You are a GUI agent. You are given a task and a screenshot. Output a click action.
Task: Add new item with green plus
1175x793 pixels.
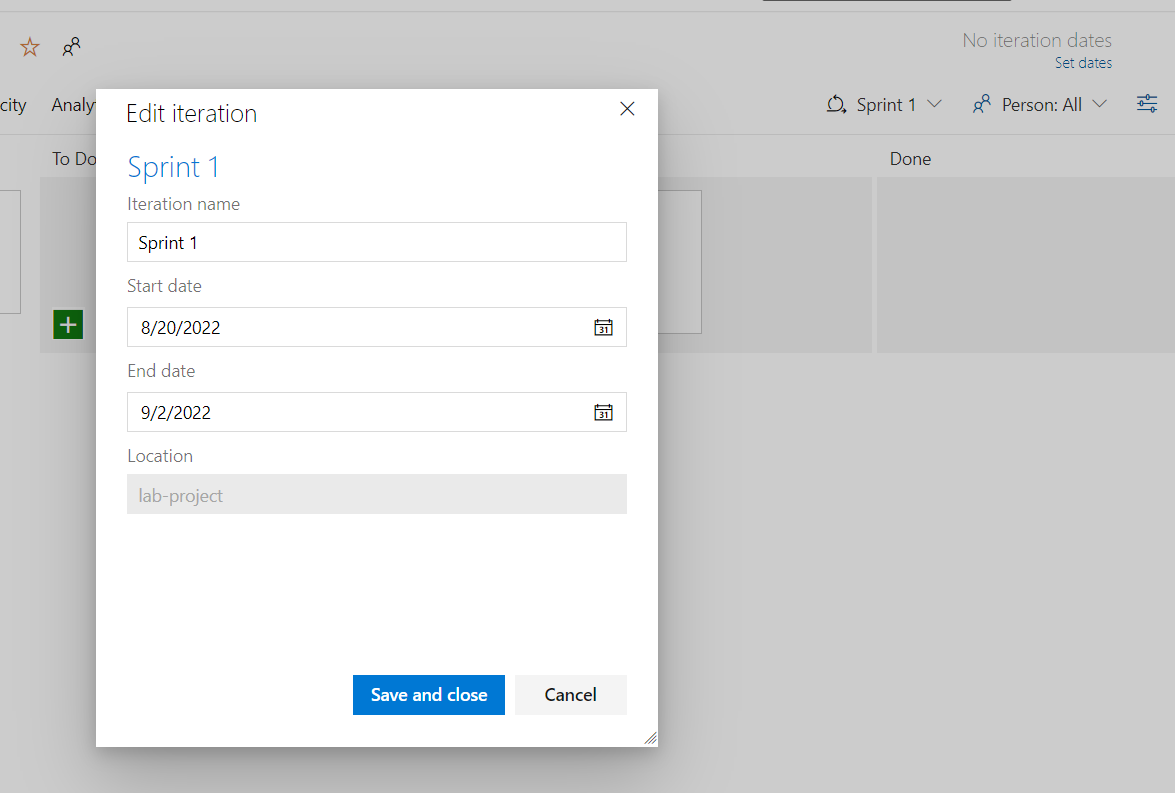pos(68,325)
